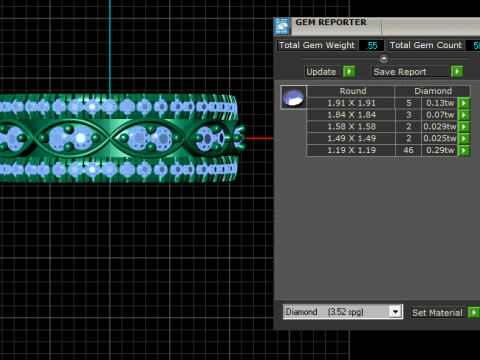The height and width of the screenshot is (360, 480).
Task: Click the gem count 5 cell
Action: (408, 103)
